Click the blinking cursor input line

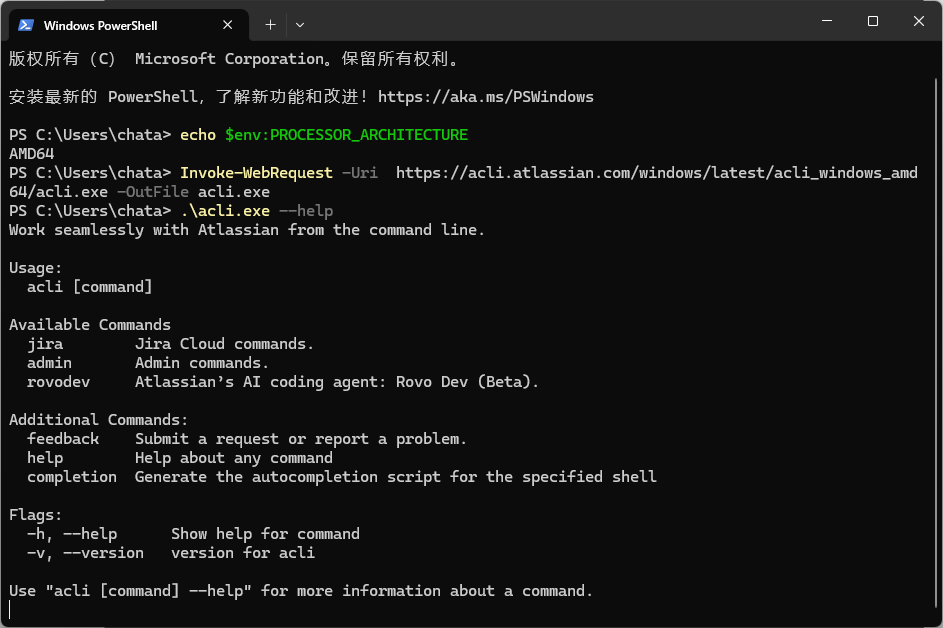coord(11,609)
